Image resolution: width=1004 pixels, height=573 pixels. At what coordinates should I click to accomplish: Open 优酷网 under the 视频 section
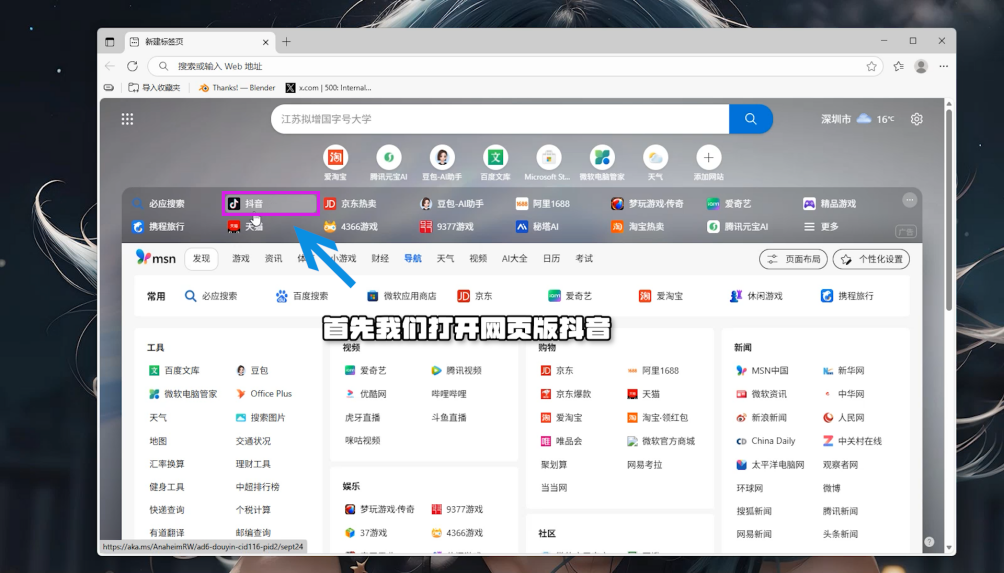366,394
